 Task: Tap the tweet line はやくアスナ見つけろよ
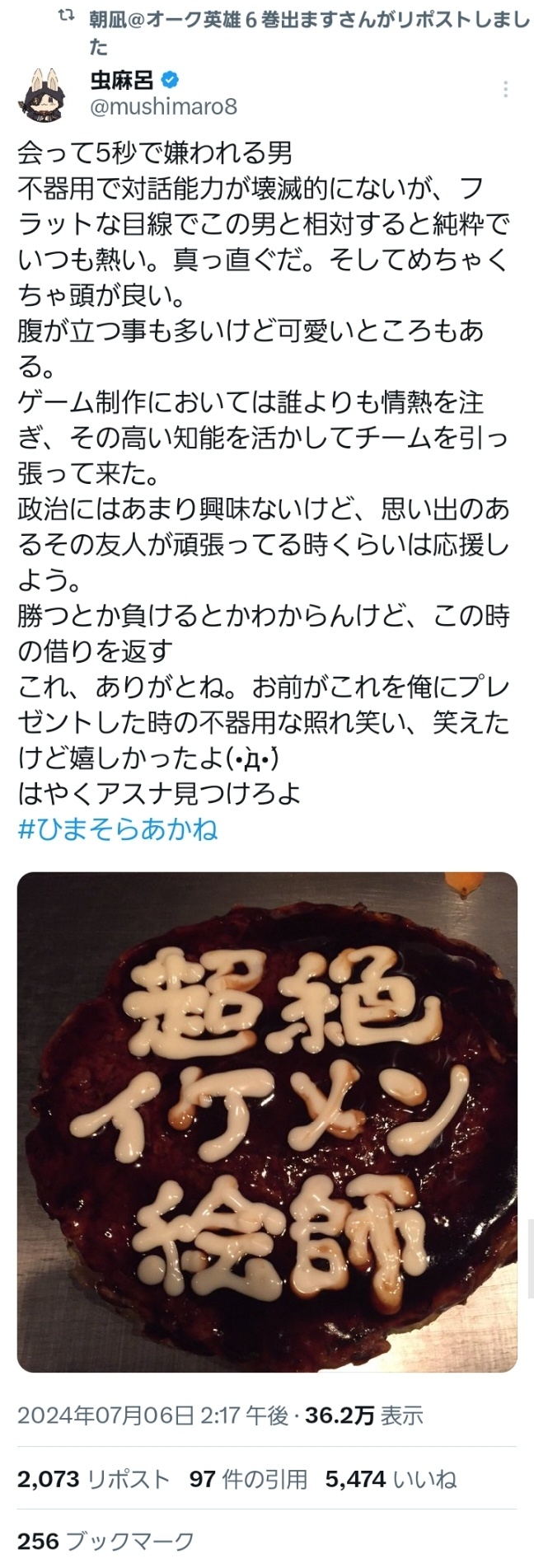point(160,793)
